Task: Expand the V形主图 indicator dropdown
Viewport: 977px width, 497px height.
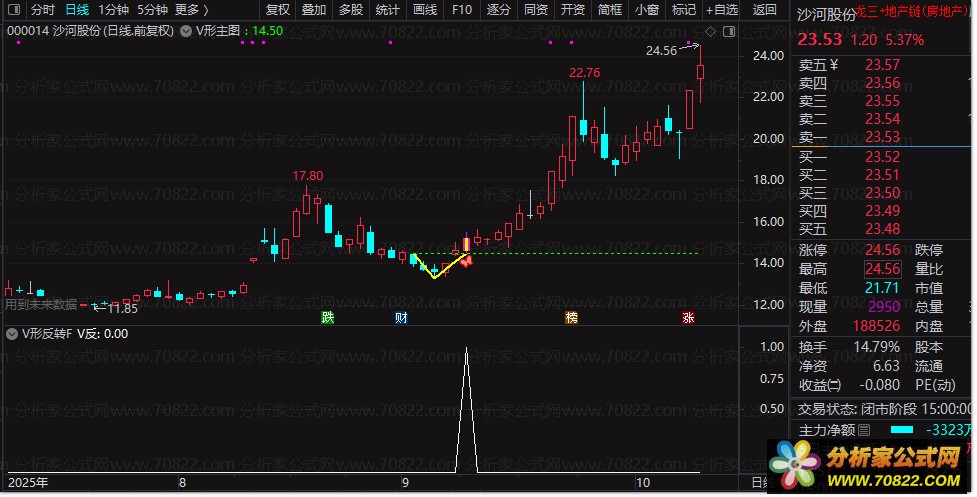Action: pyautogui.click(x=186, y=31)
